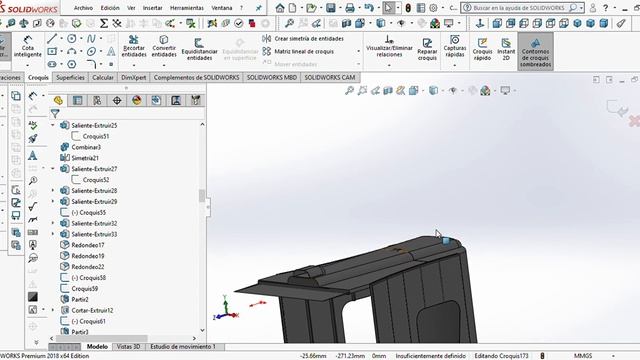Select the Cota inteligente tool
640x360 pixels.
[x=27, y=47]
